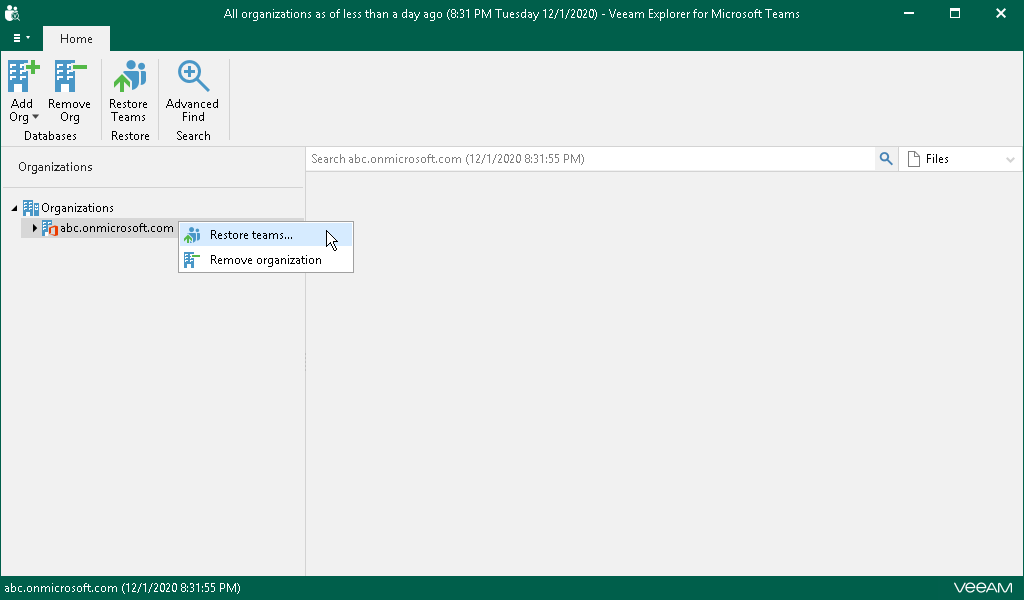Click the Add Org ribbon icon

[23, 77]
